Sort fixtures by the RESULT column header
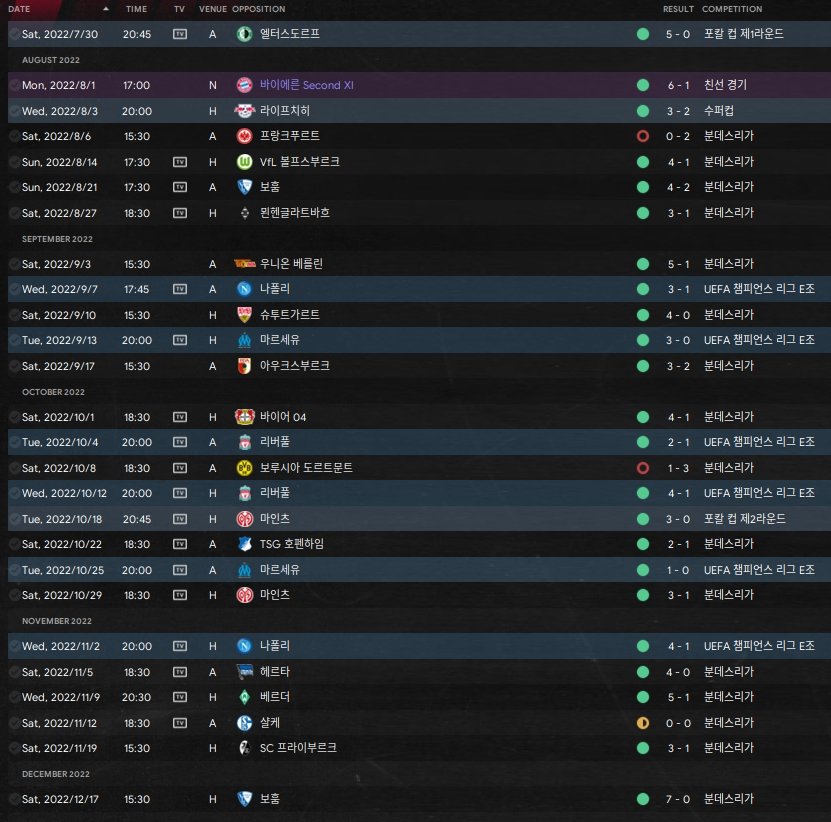Image resolution: width=831 pixels, height=822 pixels. 678,9
